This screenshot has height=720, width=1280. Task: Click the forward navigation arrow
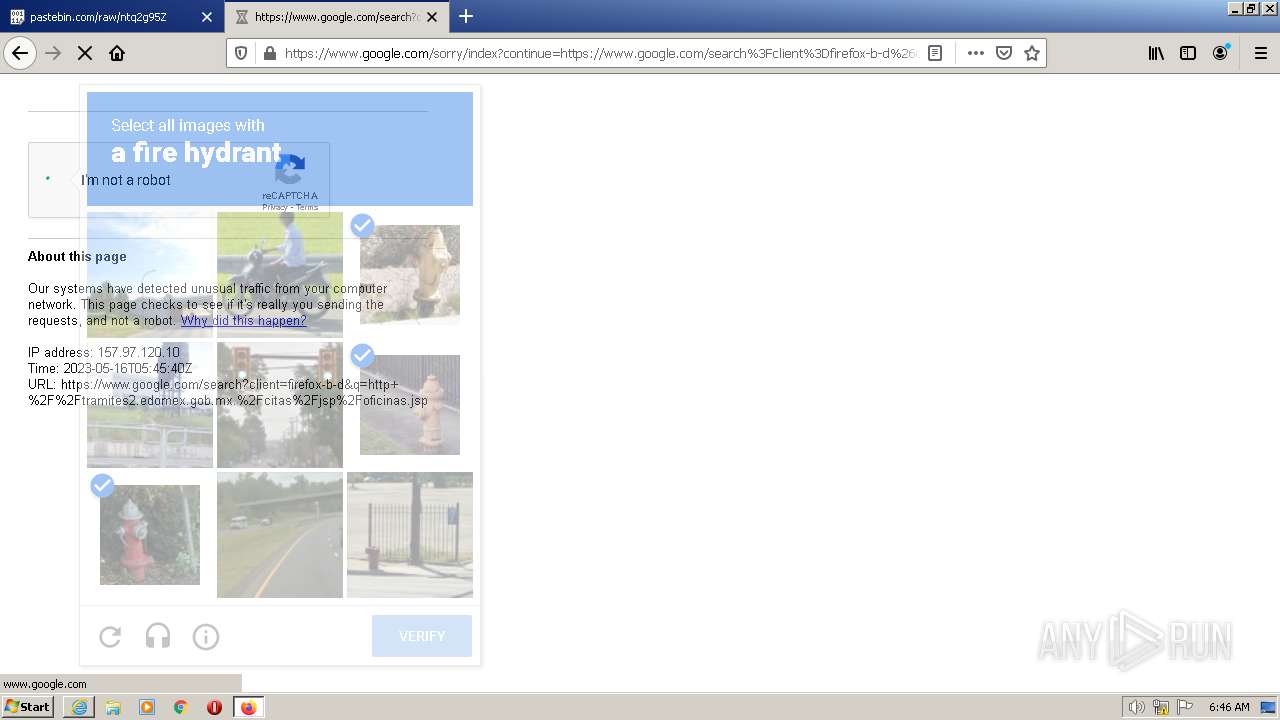click(x=53, y=53)
